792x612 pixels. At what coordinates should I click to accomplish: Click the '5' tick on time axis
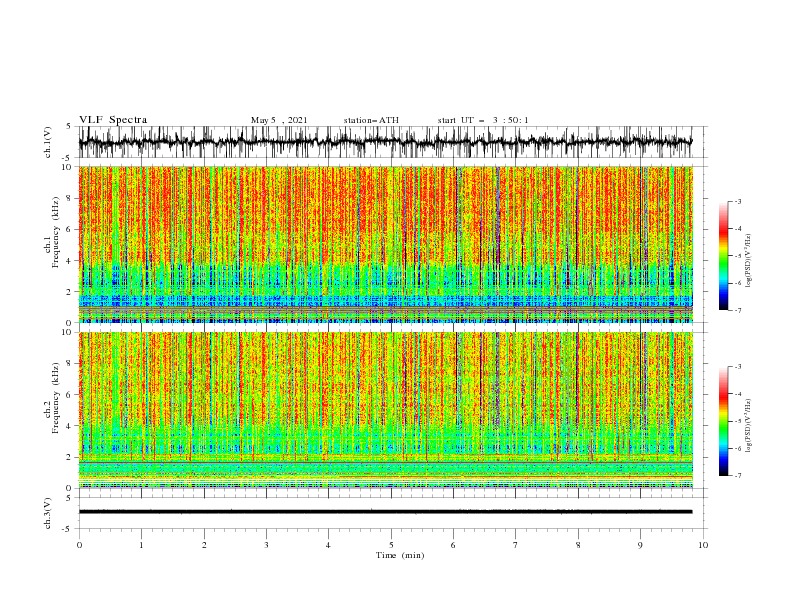(391, 545)
